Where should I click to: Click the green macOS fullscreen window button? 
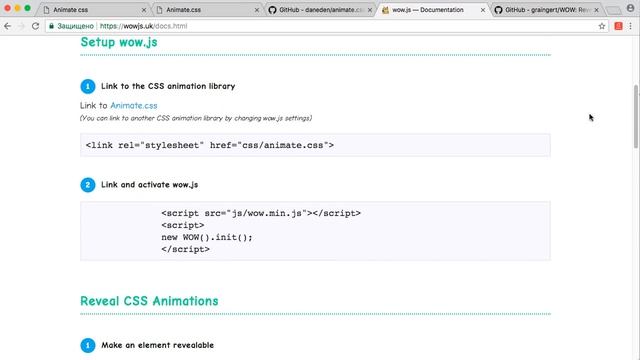click(x=27, y=8)
